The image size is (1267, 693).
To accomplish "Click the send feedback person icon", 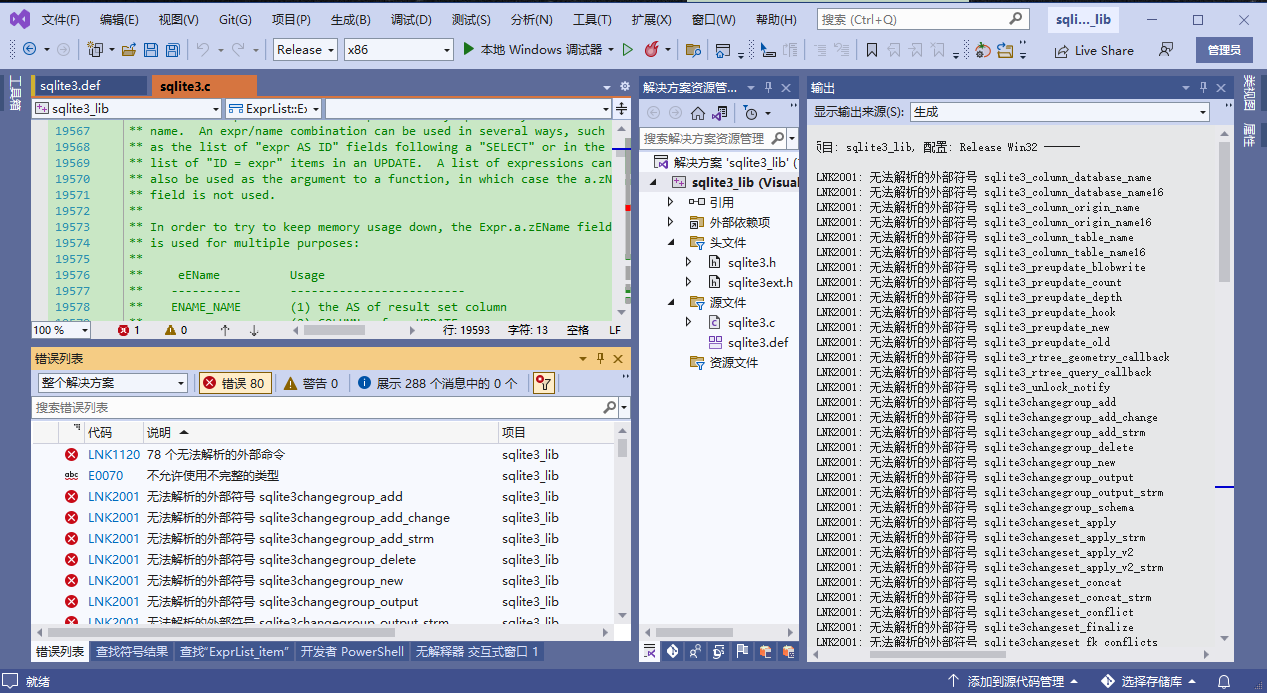I will (x=1166, y=49).
